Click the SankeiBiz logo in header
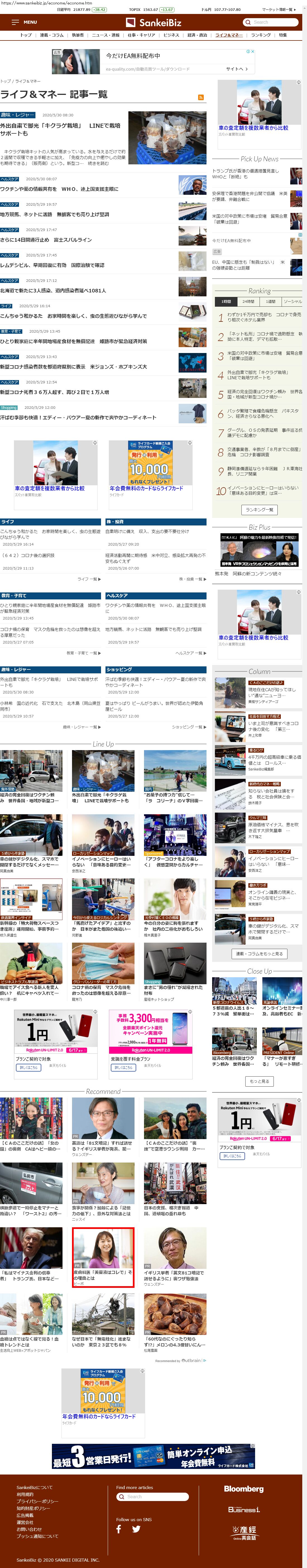The width and height of the screenshot is (307, 1568). [x=153, y=23]
